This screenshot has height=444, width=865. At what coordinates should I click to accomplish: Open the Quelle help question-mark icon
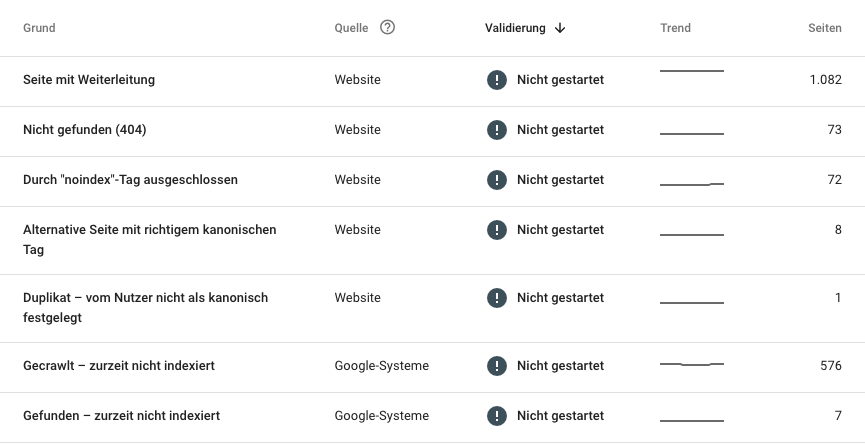(x=387, y=27)
